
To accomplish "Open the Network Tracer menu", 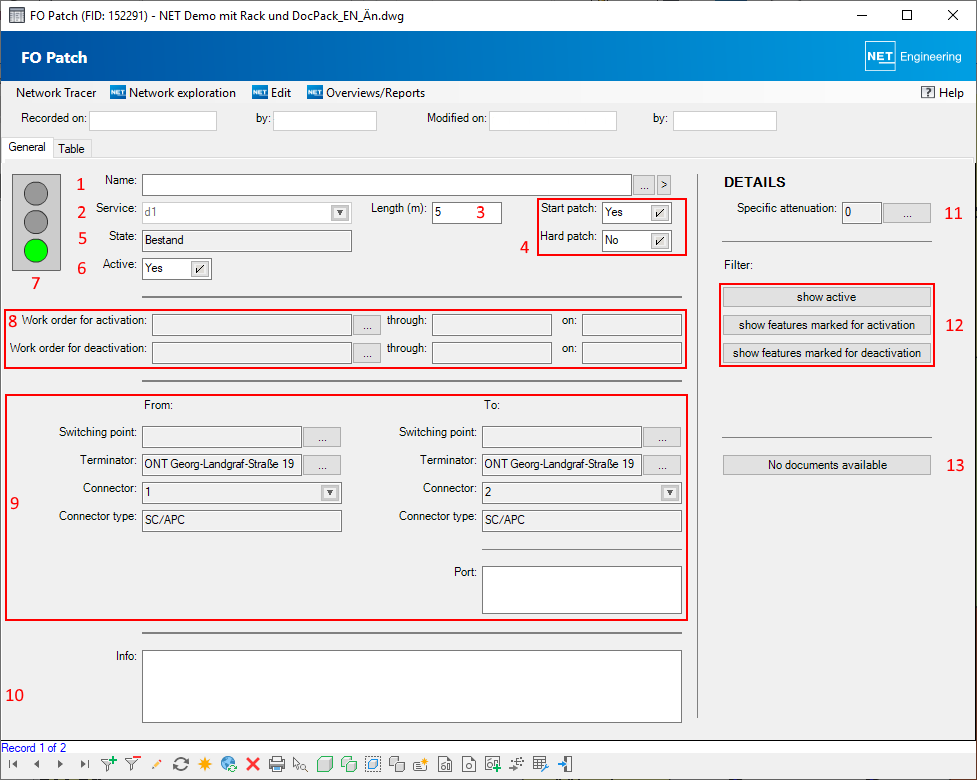I will [x=56, y=93].
